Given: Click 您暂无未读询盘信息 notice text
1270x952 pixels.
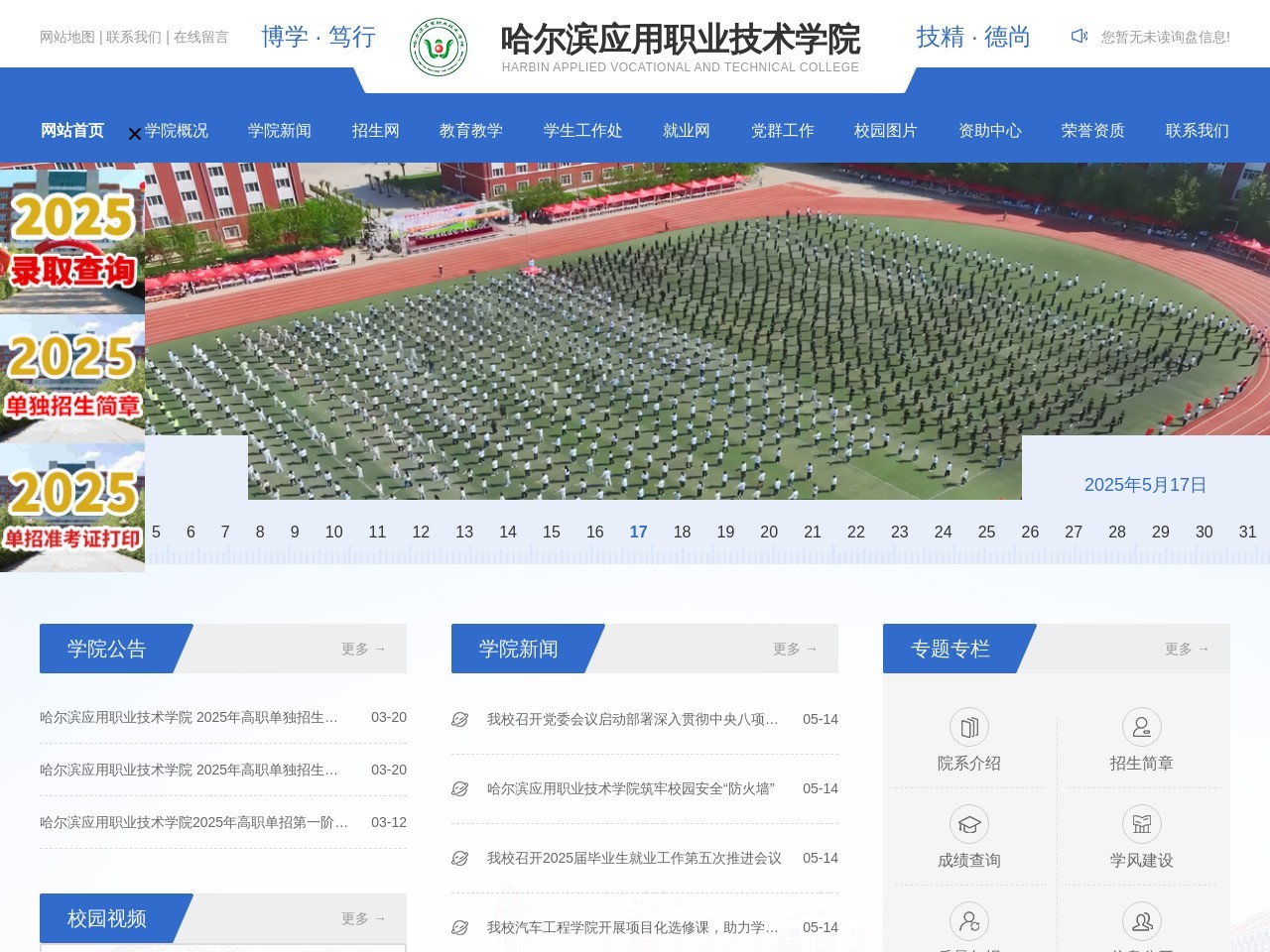Looking at the screenshot, I should tap(1165, 37).
